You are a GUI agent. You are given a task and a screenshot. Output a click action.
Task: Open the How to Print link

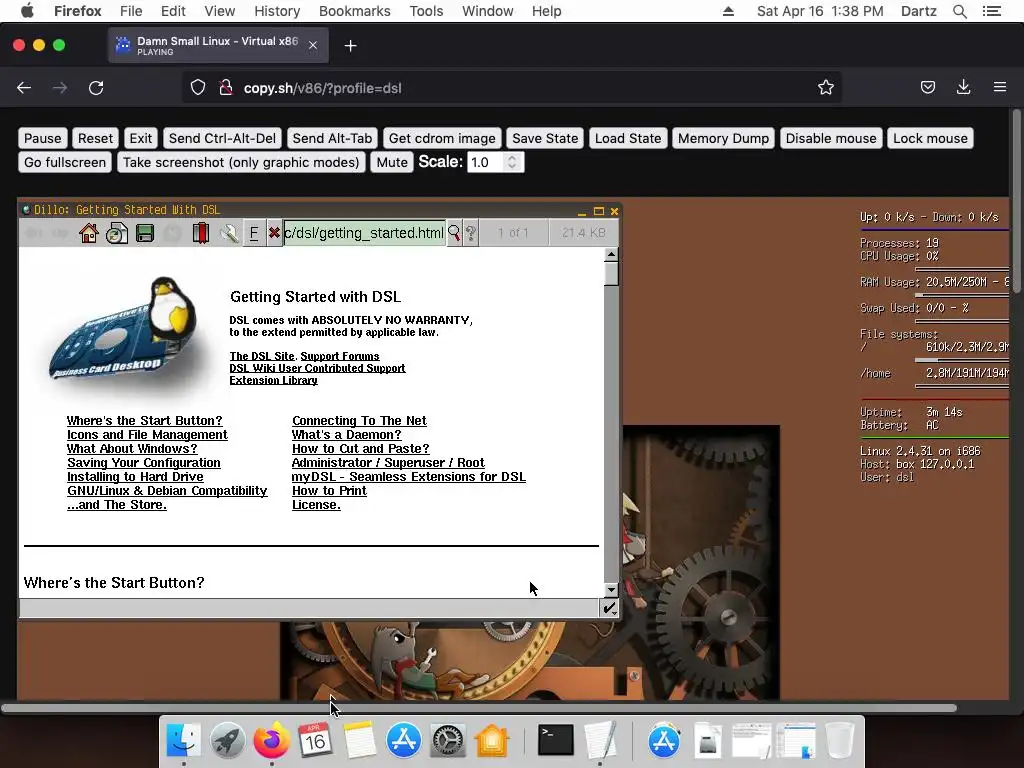tap(329, 490)
